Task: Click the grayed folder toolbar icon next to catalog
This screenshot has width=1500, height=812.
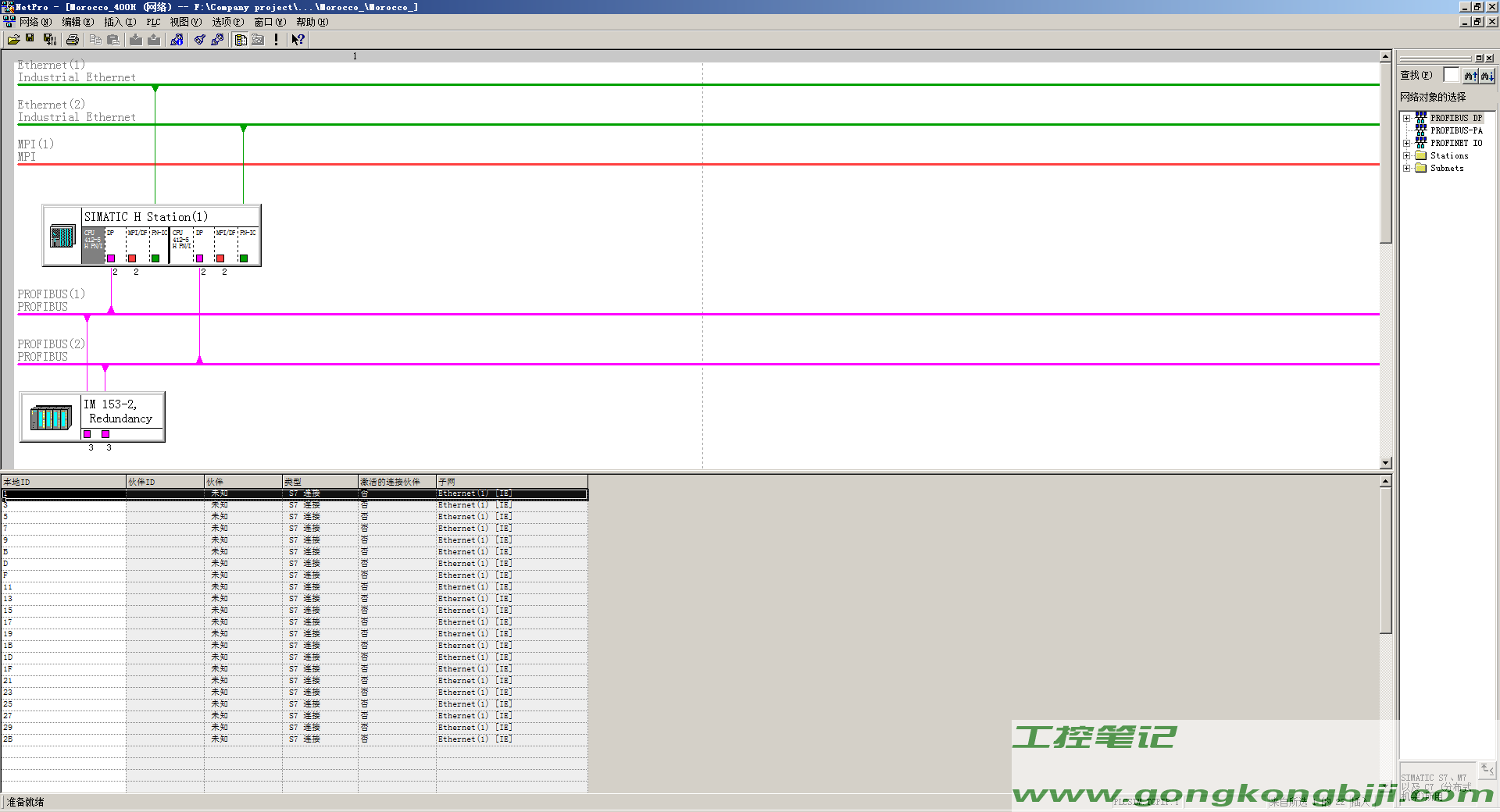Action: tap(258, 40)
